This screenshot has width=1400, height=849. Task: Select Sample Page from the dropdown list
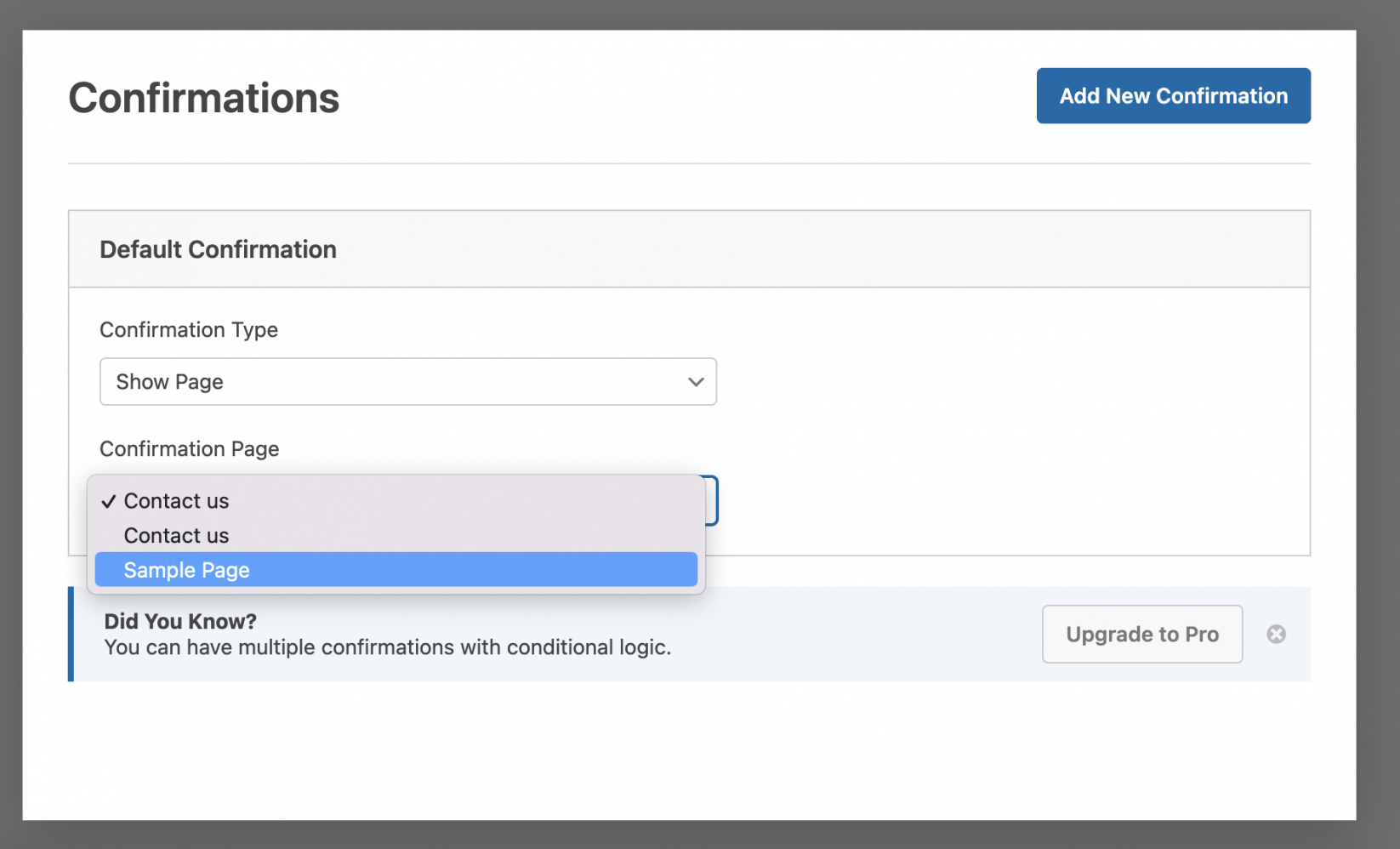396,569
